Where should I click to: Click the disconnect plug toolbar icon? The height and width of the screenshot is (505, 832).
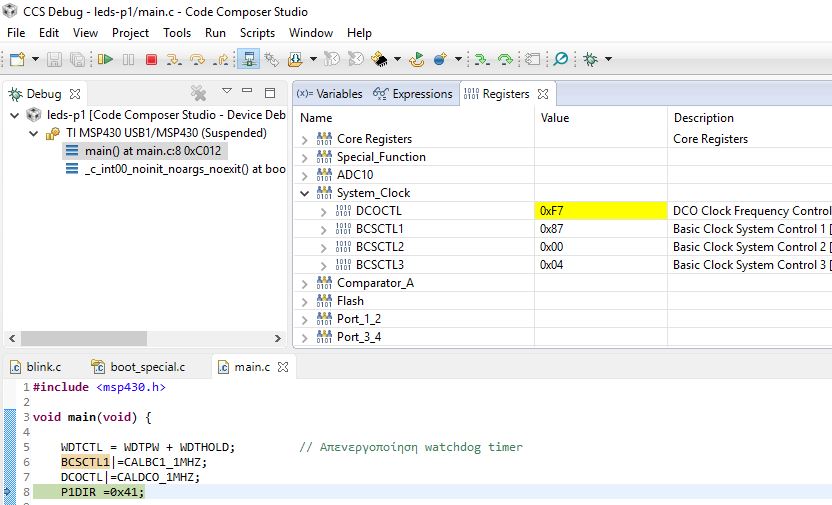pos(272,59)
